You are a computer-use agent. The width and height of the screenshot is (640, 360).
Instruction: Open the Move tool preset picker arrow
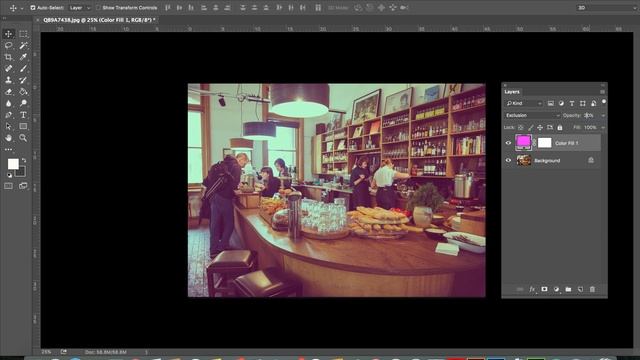point(22,8)
